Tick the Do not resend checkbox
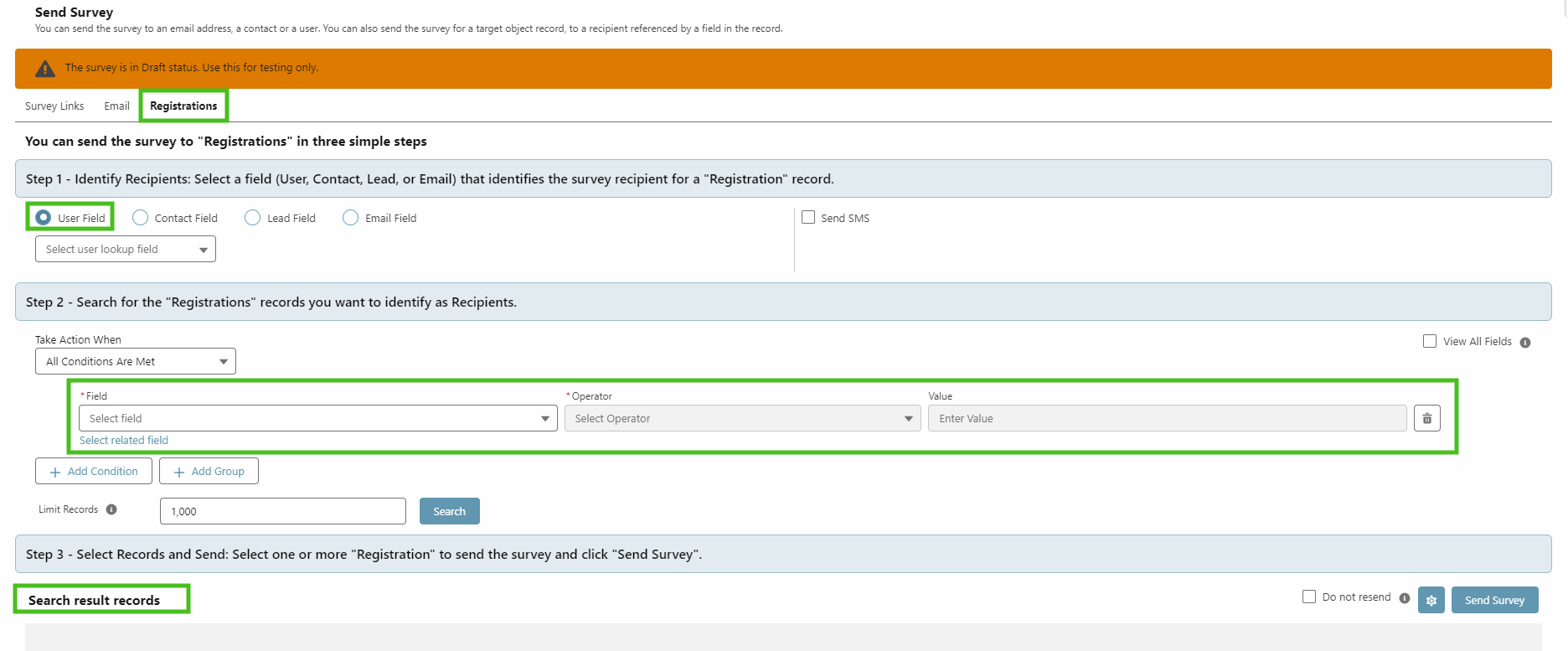1568x651 pixels. [x=1308, y=597]
